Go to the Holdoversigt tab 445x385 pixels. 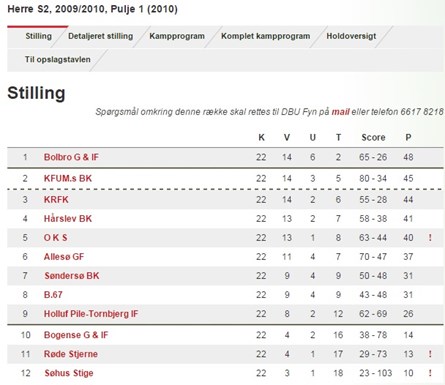click(351, 36)
